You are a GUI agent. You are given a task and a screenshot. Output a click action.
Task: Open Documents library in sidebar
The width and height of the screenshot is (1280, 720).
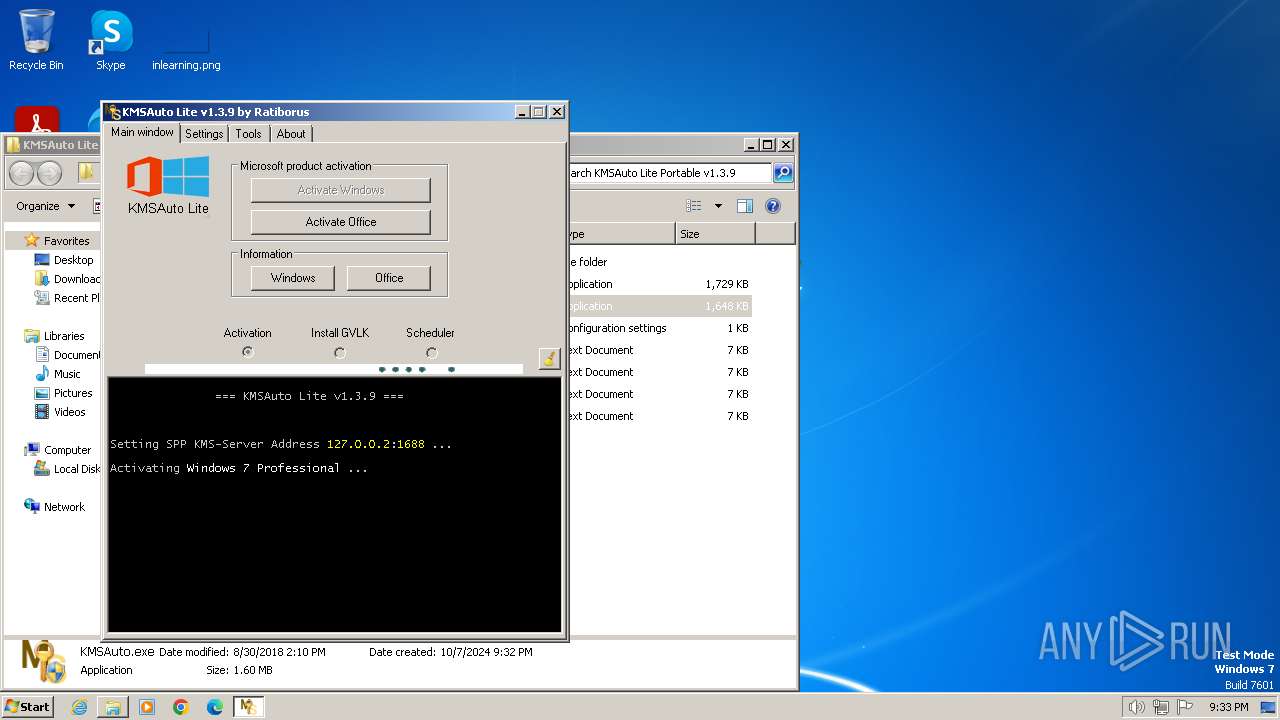point(67,355)
